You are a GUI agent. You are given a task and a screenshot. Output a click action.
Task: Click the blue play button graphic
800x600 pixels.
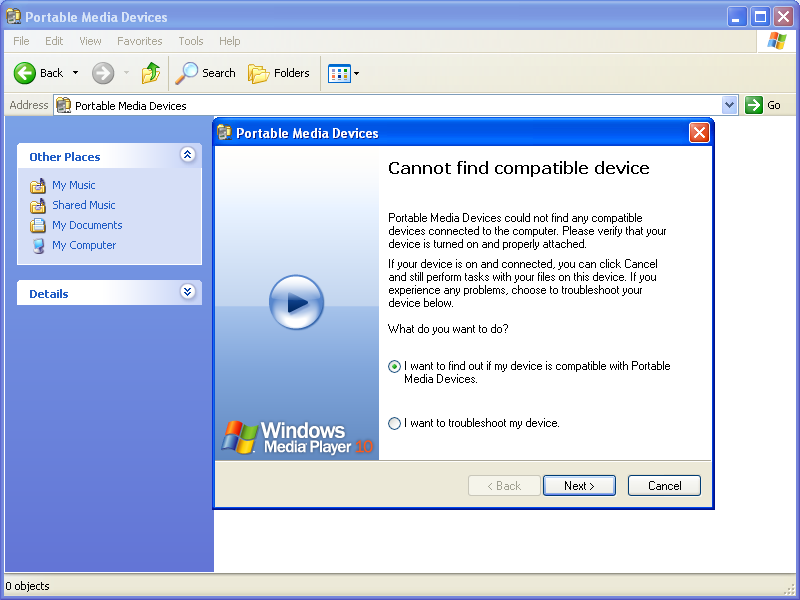(x=296, y=302)
